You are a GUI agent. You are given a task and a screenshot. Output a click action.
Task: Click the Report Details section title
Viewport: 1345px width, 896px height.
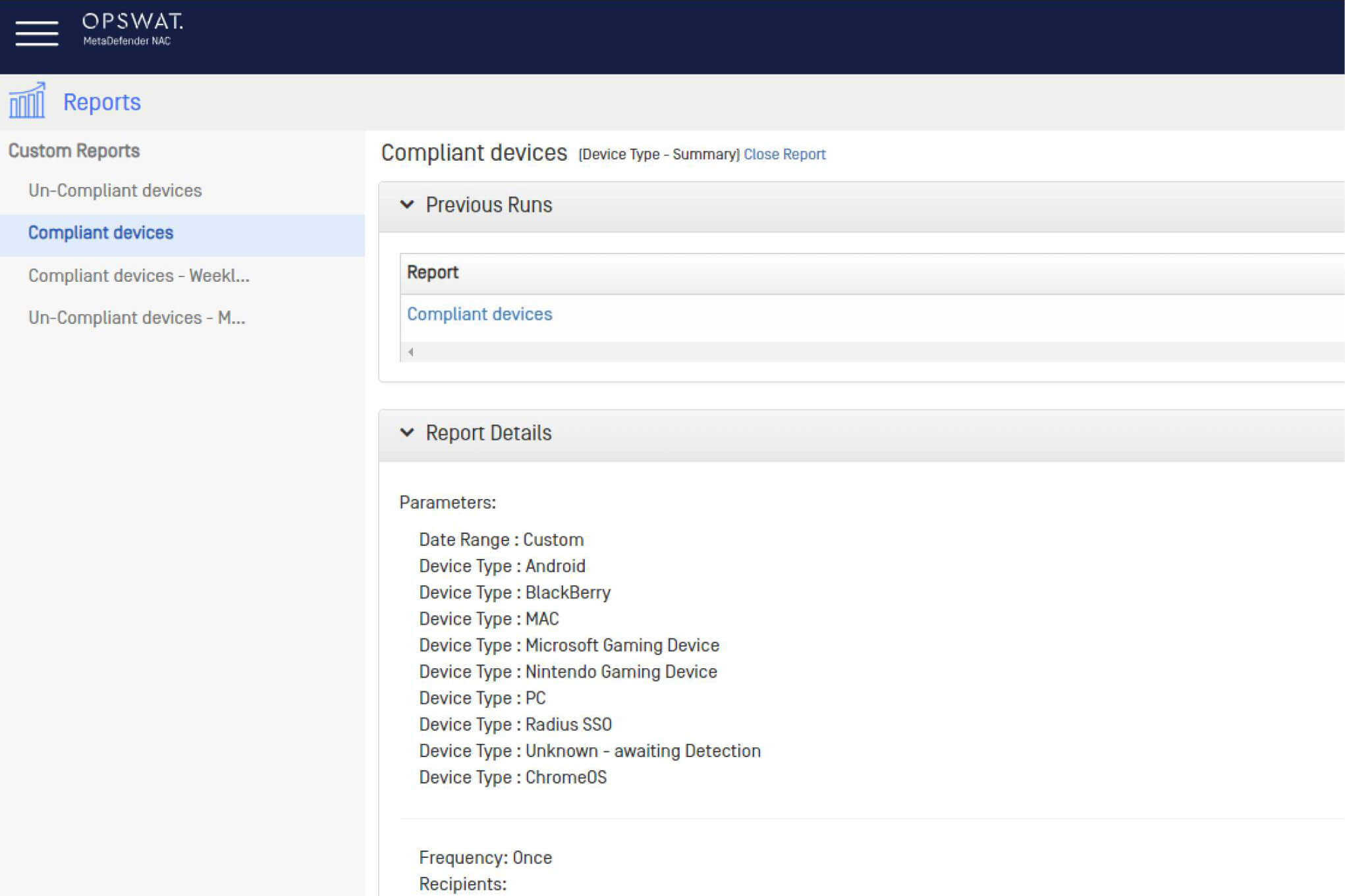click(488, 433)
